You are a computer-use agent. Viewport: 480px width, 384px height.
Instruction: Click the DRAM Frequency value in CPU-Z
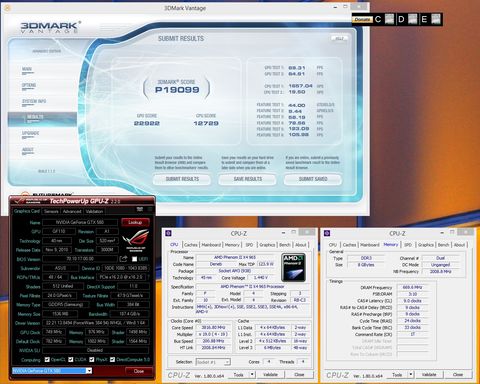click(412, 287)
